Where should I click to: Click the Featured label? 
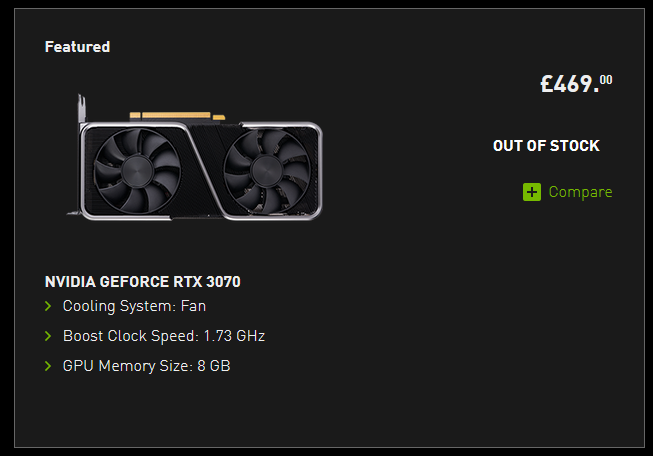pos(77,47)
